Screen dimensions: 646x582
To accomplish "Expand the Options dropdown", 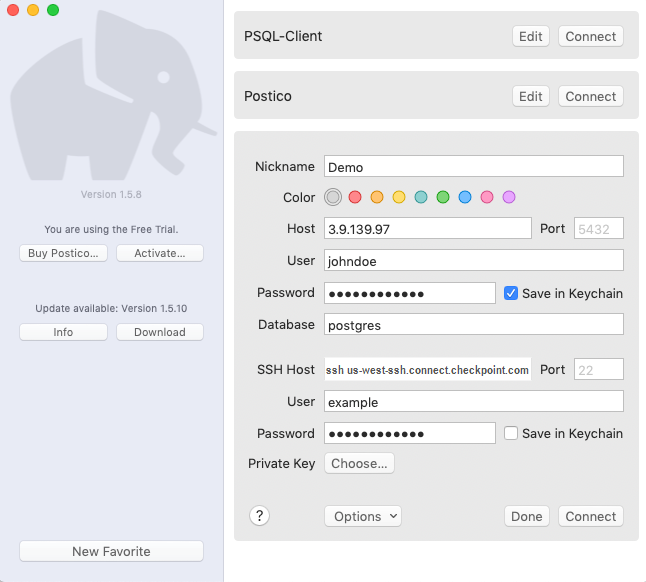I will (363, 516).
